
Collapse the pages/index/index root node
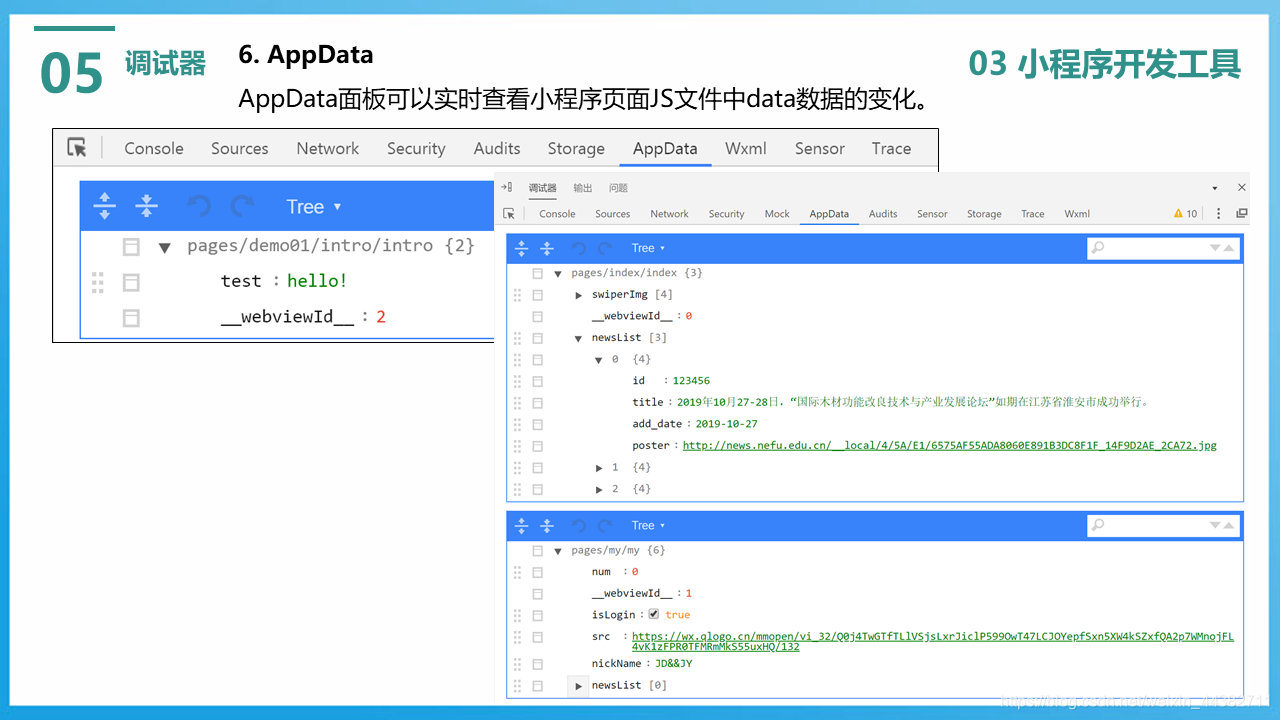558,274
